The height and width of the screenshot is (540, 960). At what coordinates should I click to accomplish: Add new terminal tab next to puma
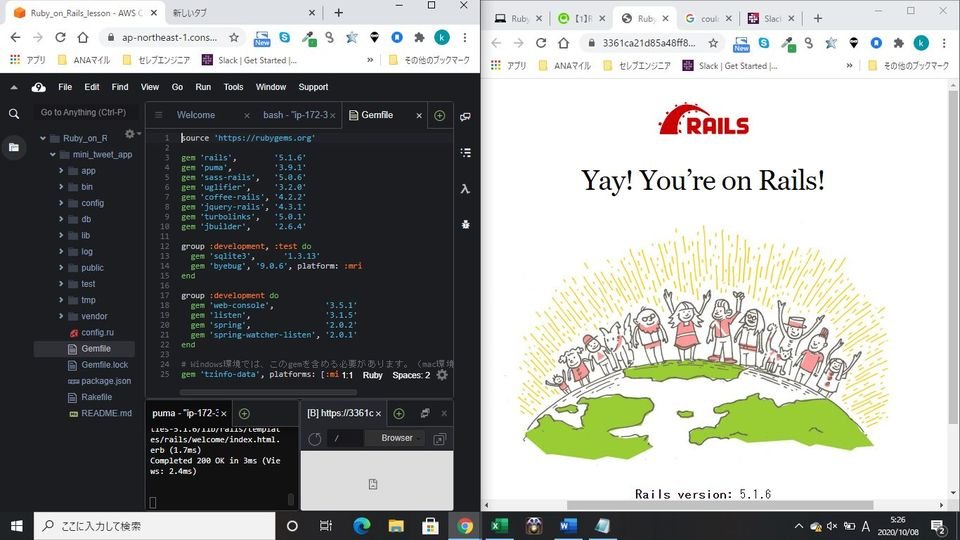tap(244, 413)
